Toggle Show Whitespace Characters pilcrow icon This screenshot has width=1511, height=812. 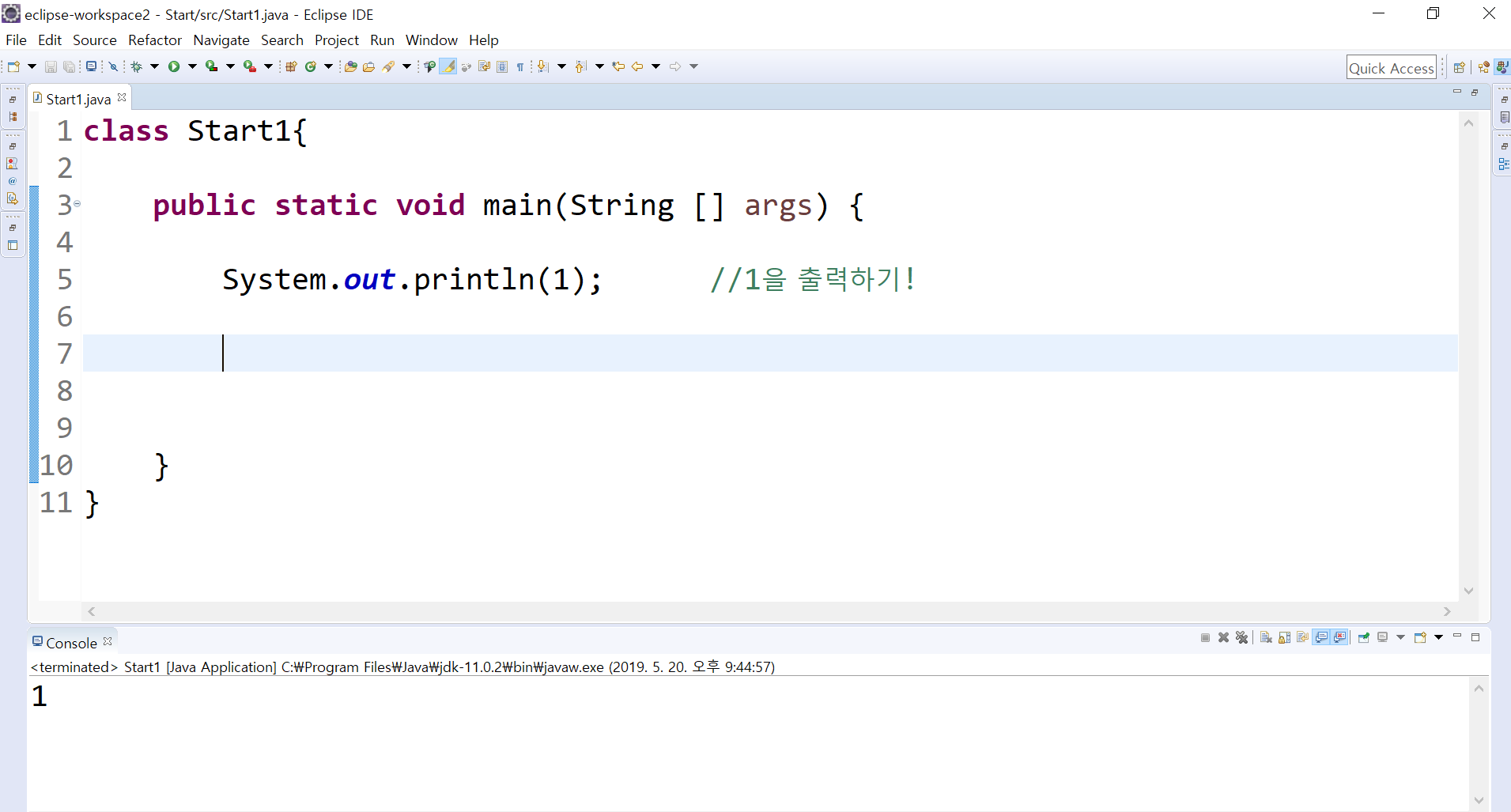(520, 66)
